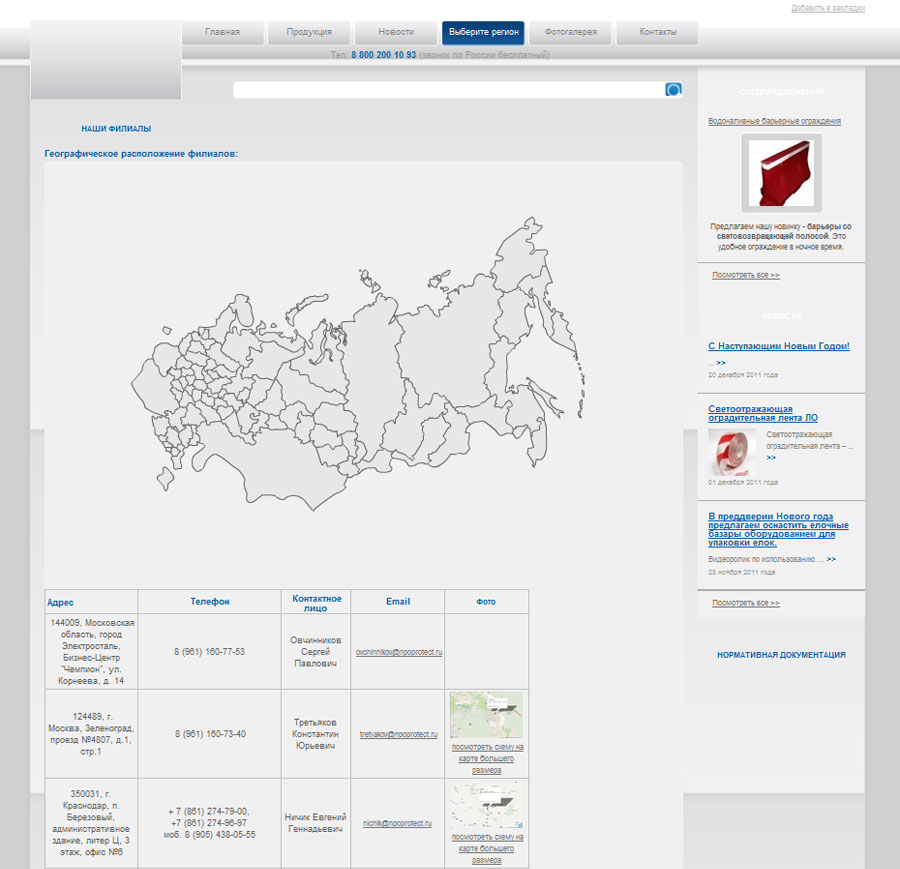Open the red water-filled barrier product image
The image size is (900, 869).
click(x=781, y=174)
